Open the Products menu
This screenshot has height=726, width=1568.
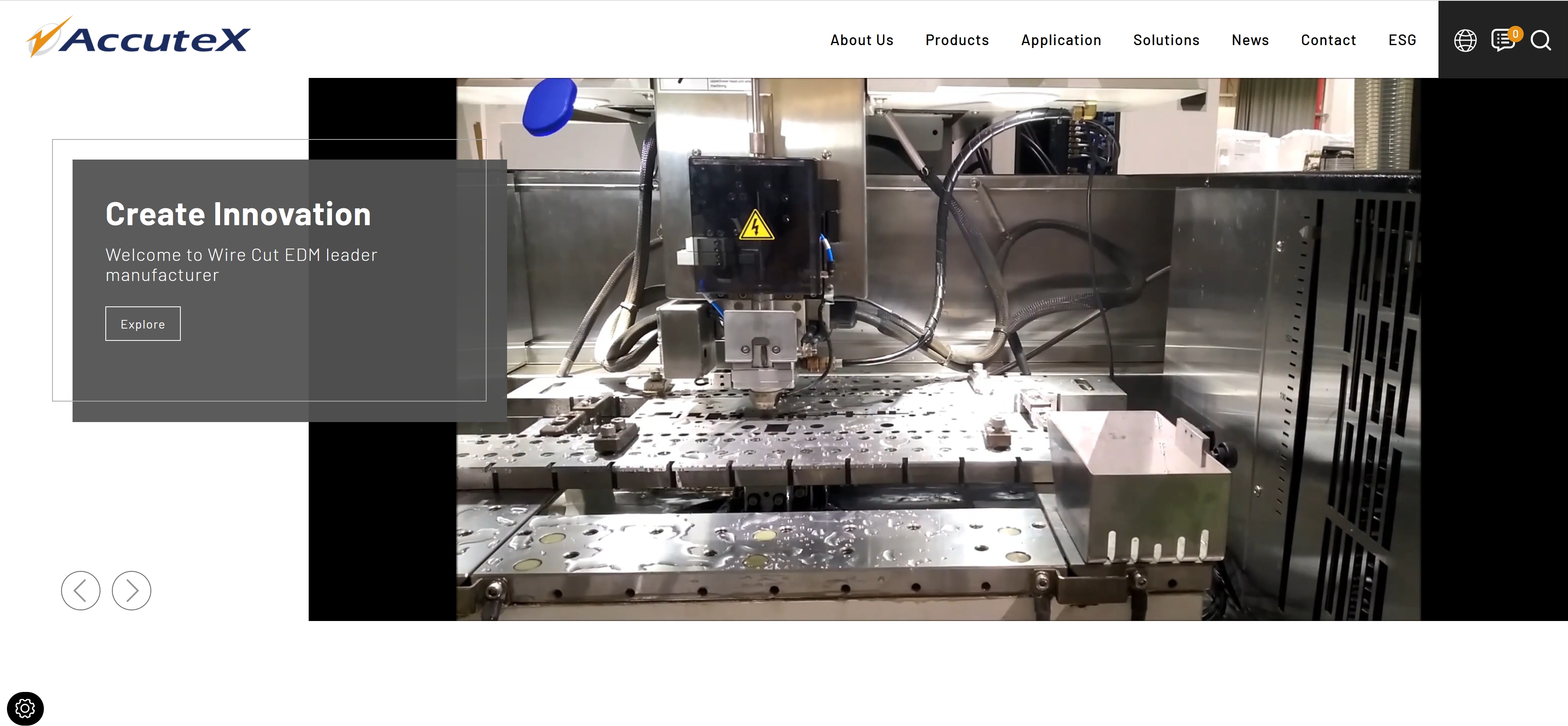[x=957, y=40]
